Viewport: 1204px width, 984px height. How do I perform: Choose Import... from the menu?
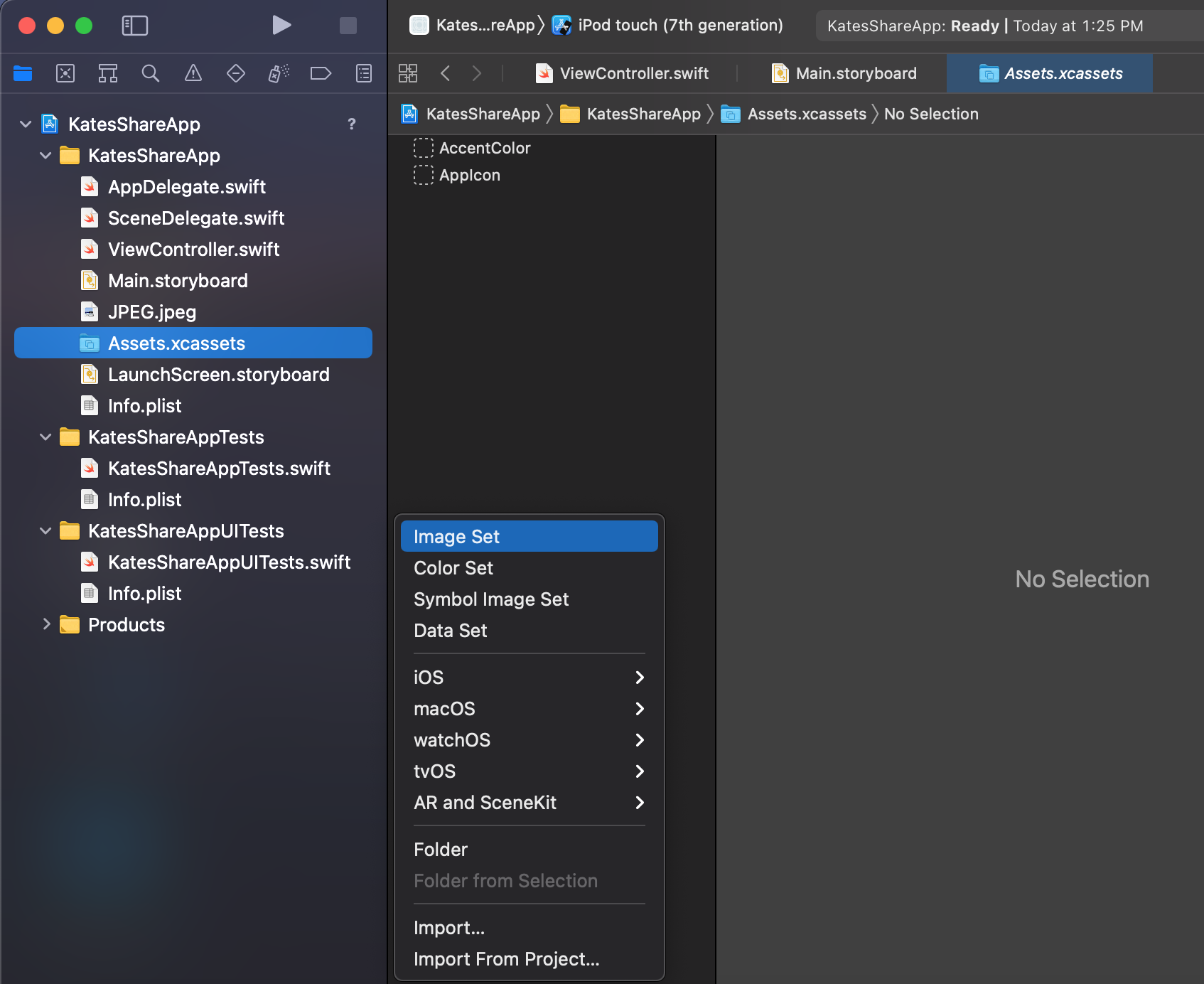point(530,928)
